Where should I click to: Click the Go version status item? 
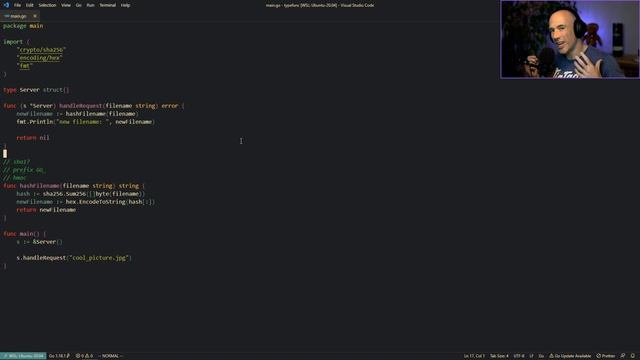59,356
